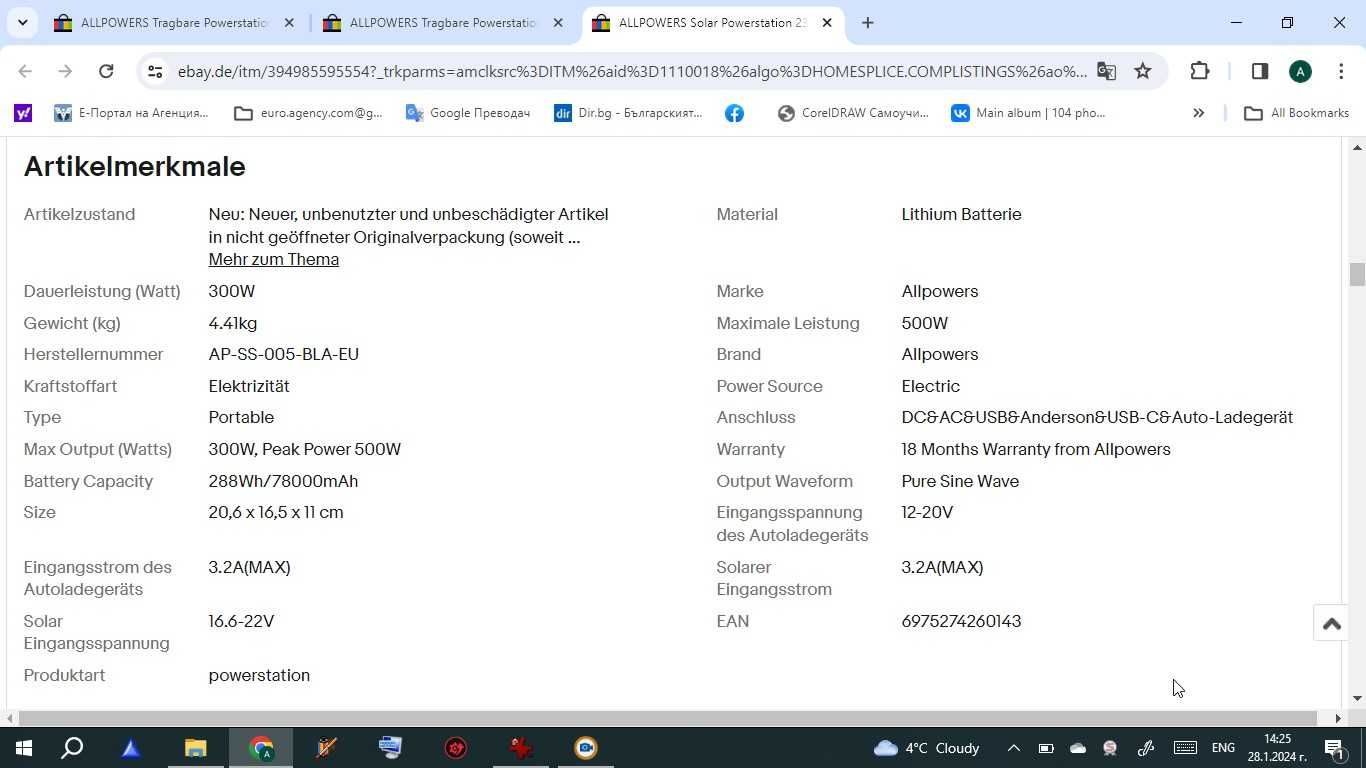1366x768 pixels.
Task: Click the Produktart value powerstation
Action: click(x=259, y=675)
